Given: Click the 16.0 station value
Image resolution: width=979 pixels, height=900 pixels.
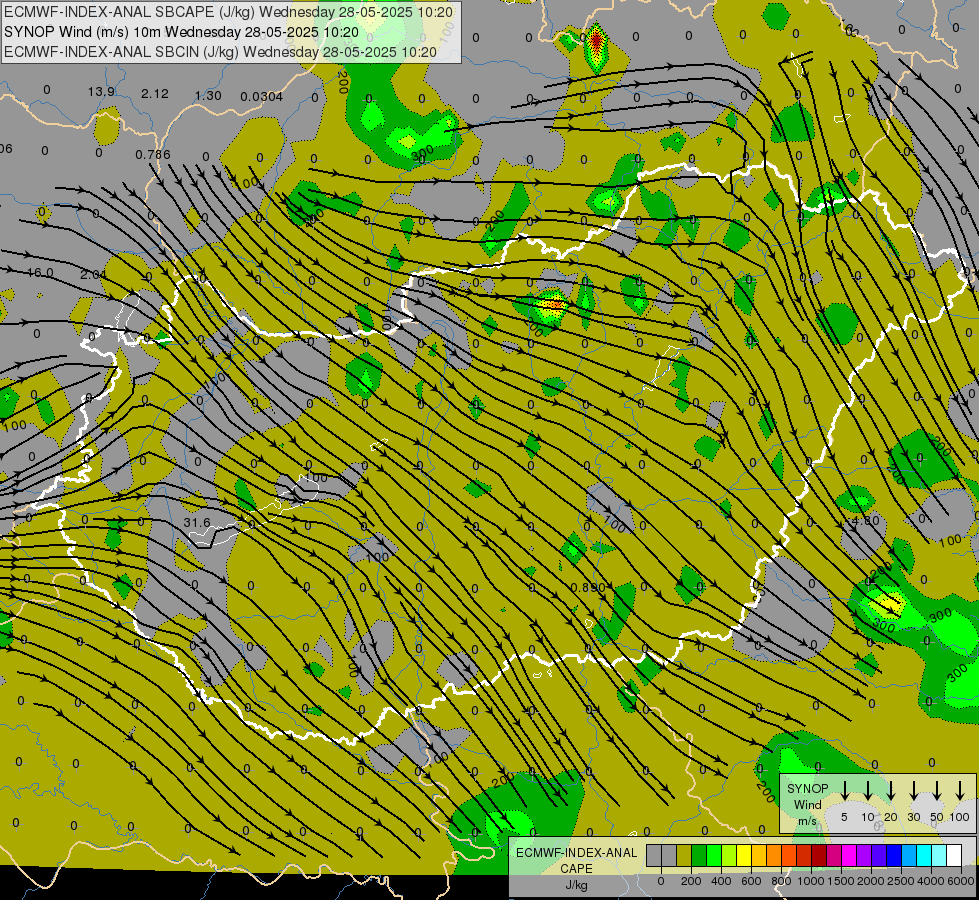Looking at the screenshot, I should pyautogui.click(x=40, y=273).
